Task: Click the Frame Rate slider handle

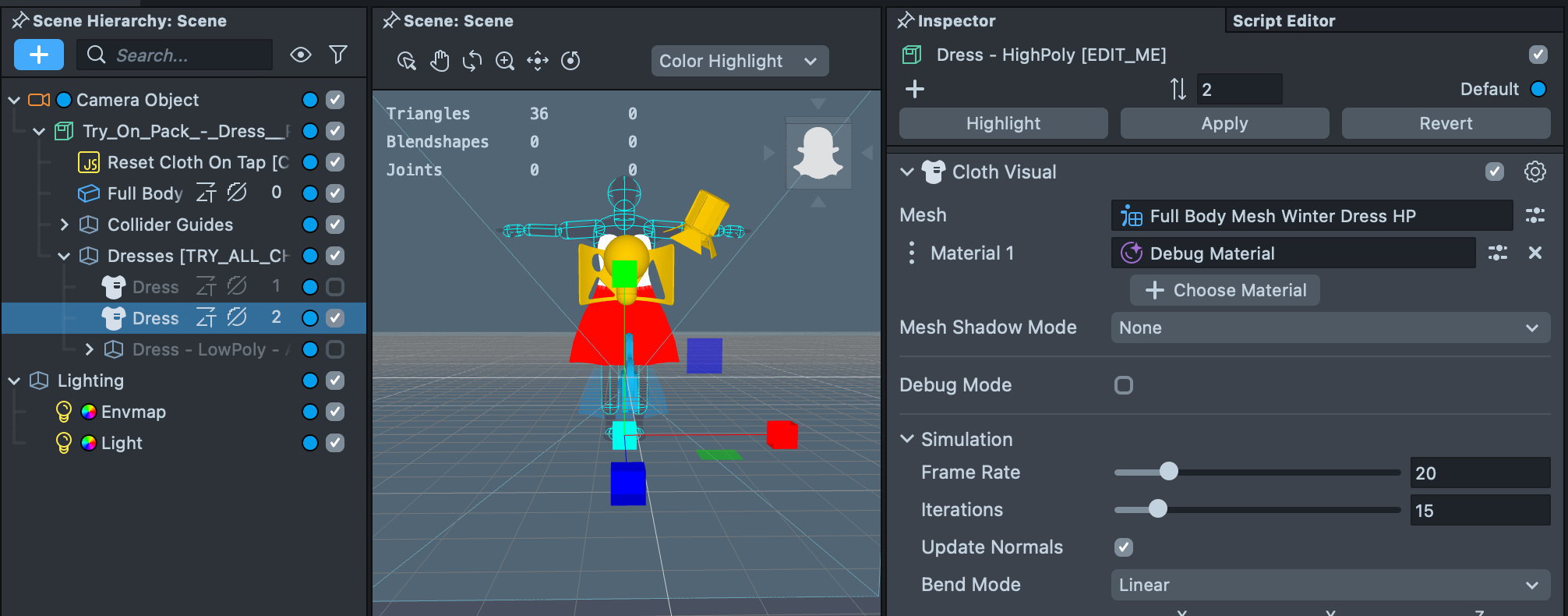Action: 1168,472
